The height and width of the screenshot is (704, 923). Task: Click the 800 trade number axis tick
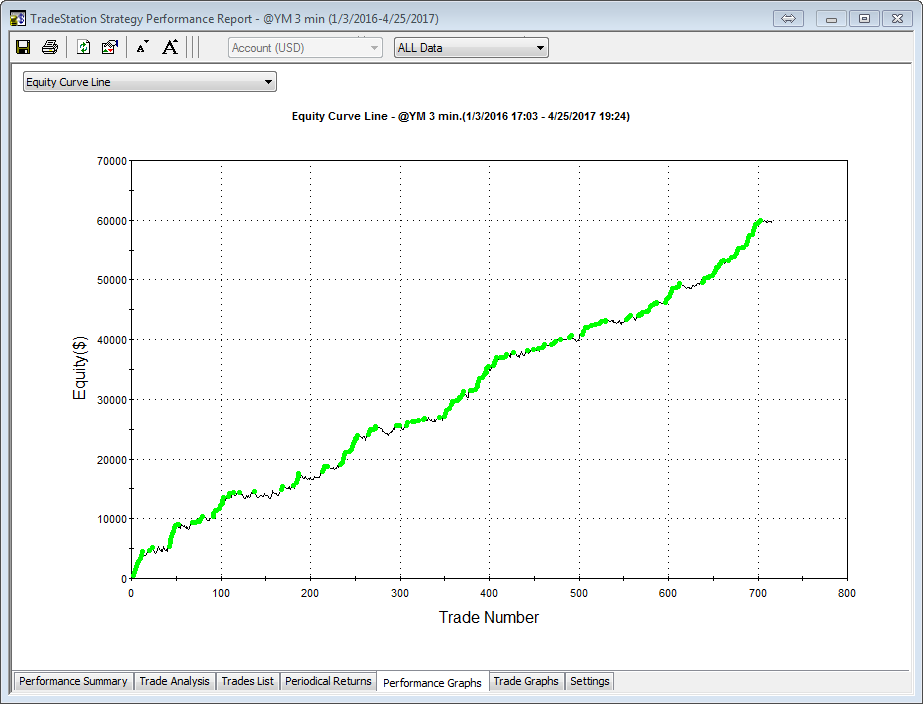[x=846, y=593]
